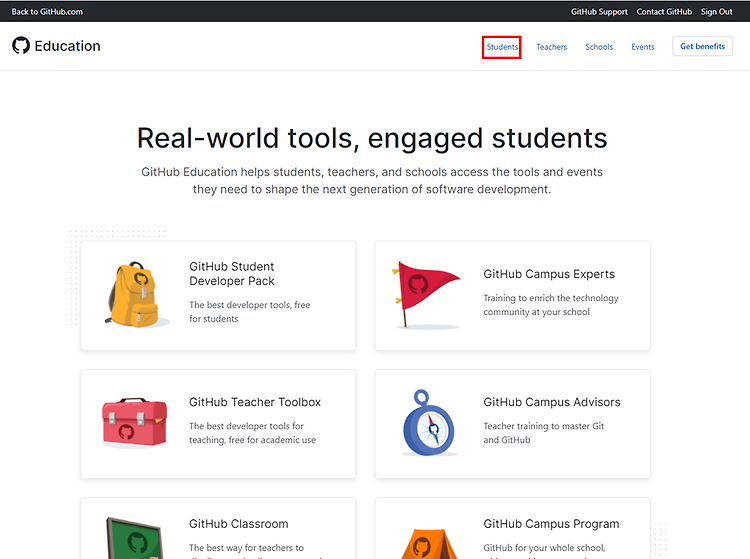The width and height of the screenshot is (750, 559).
Task: Click the red pennant flag Campus Experts icon
Action: [x=426, y=295]
